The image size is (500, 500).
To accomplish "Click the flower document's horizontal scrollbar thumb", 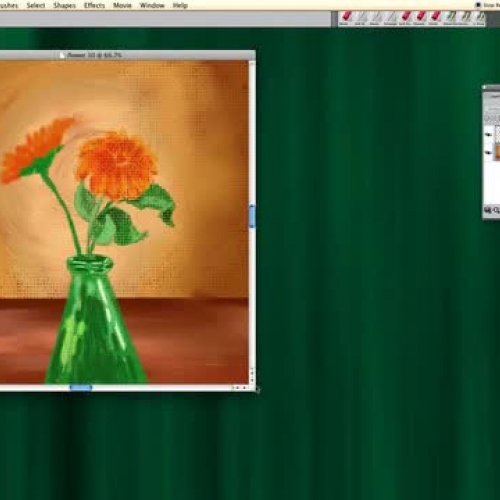I will (x=81, y=387).
